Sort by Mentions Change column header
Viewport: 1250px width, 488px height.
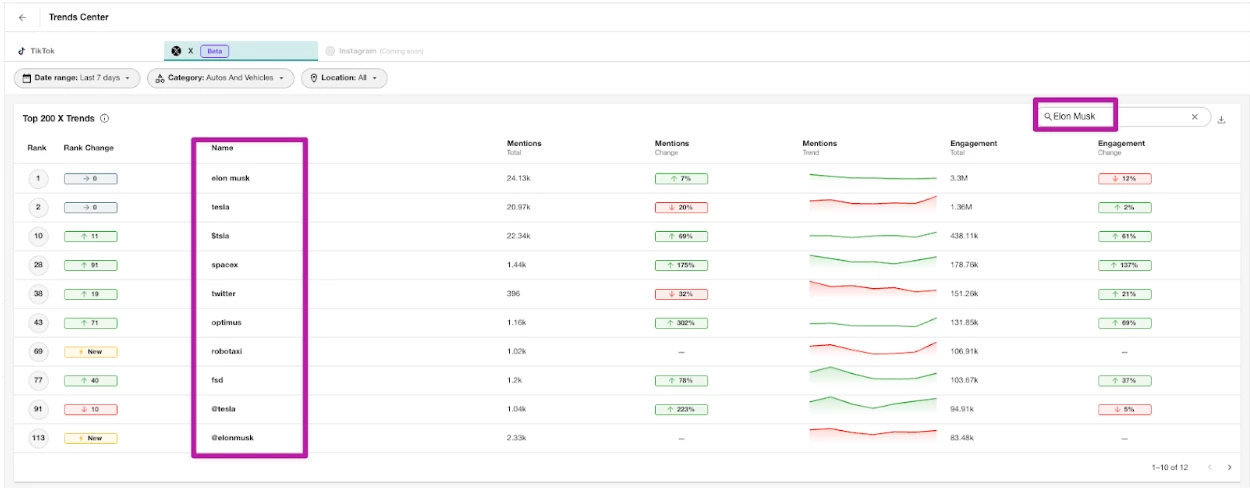pos(672,147)
